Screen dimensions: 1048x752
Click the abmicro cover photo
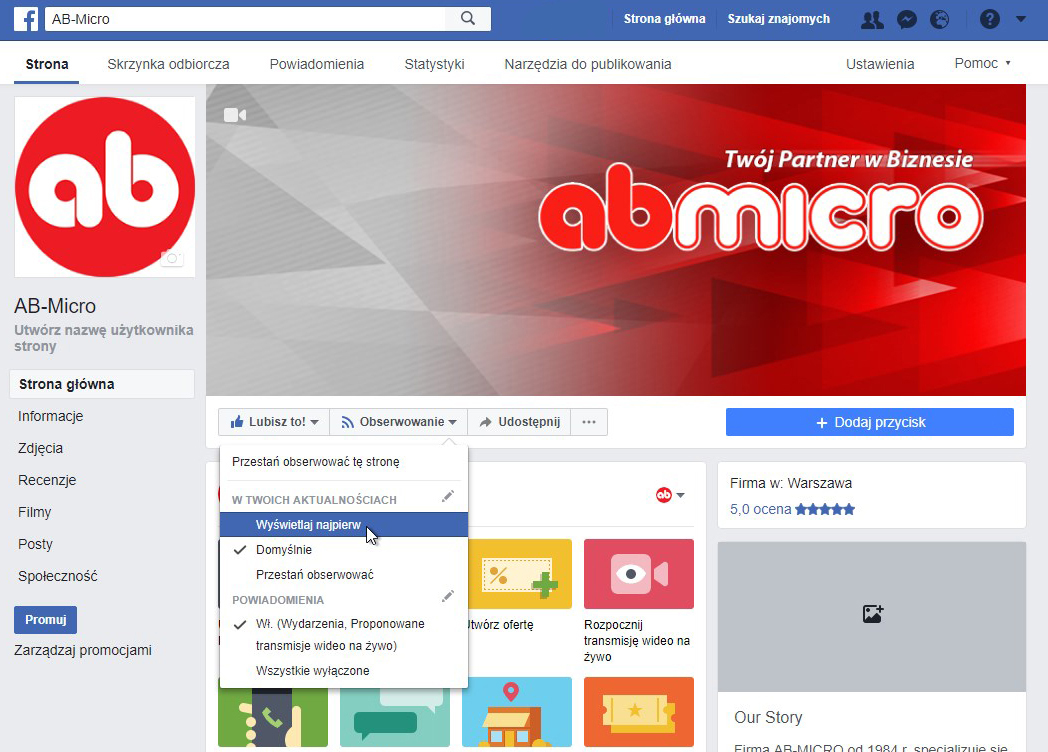(x=616, y=240)
